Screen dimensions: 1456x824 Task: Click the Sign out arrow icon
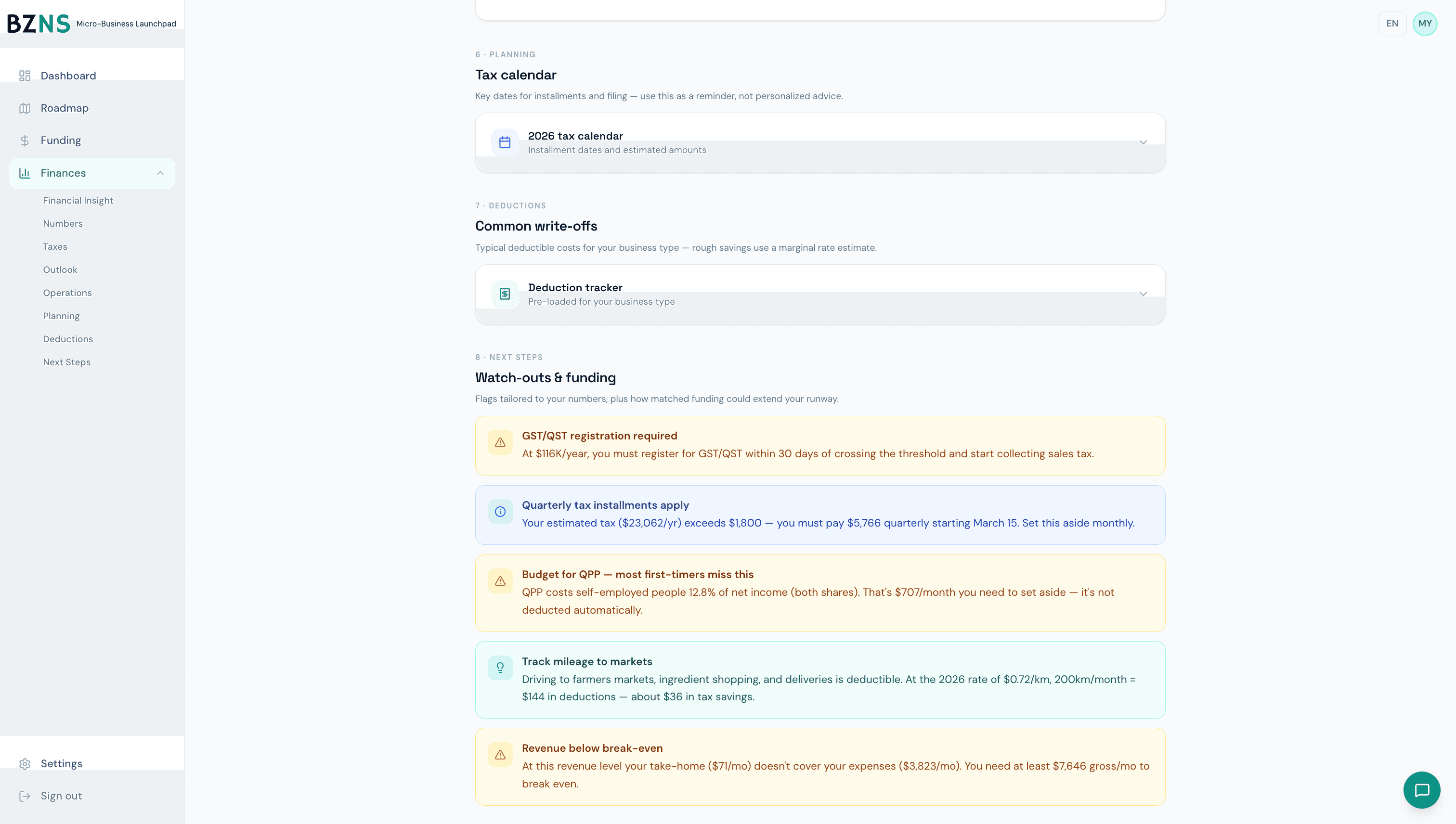(25, 796)
